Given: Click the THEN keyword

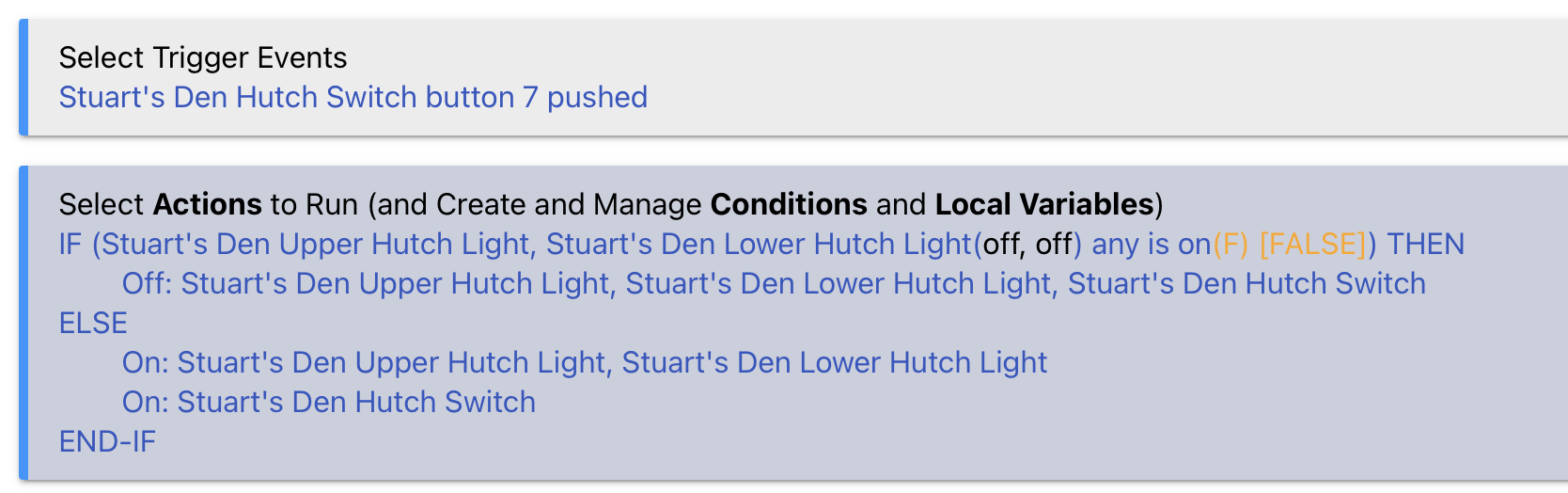Looking at the screenshot, I should [x=1425, y=244].
